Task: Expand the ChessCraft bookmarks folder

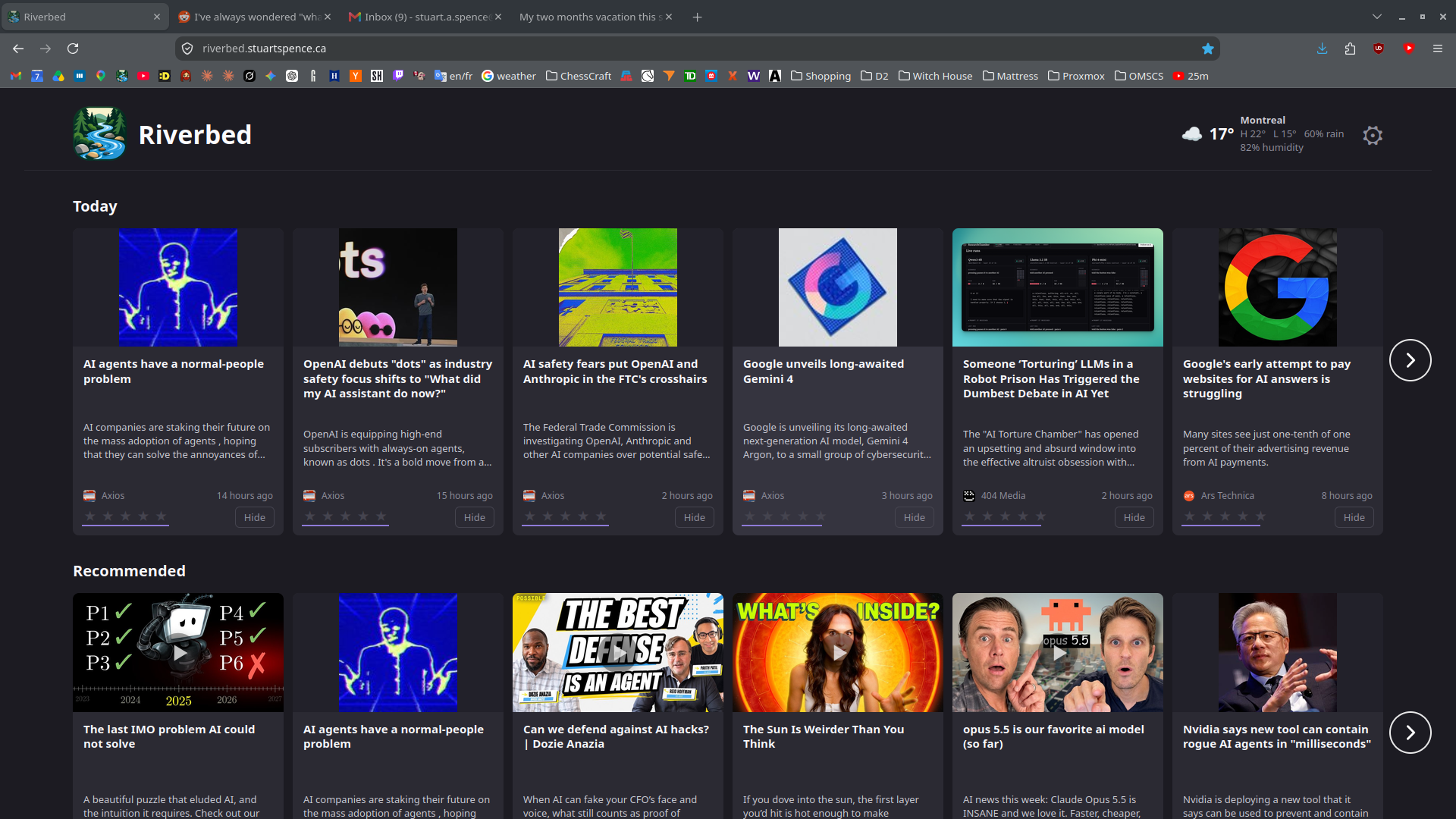Action: pos(579,76)
